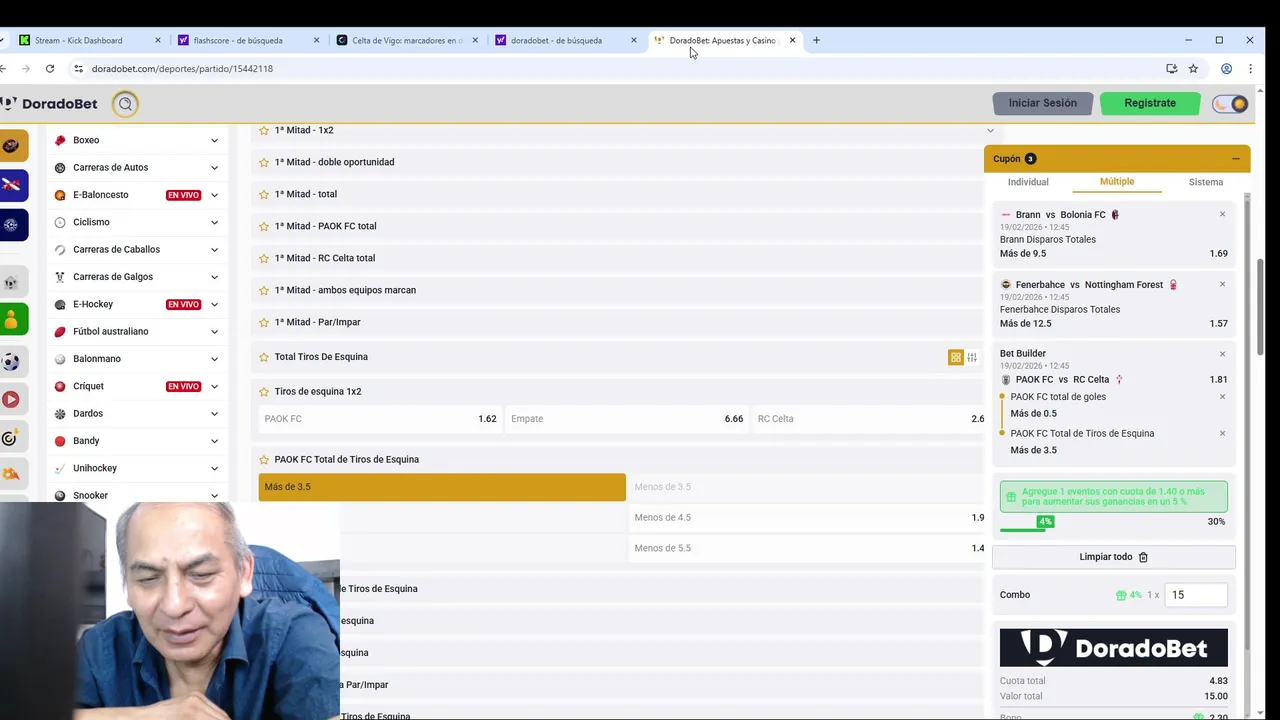Open the browser profile icon
Image resolution: width=1280 pixels, height=720 pixels.
(1226, 69)
